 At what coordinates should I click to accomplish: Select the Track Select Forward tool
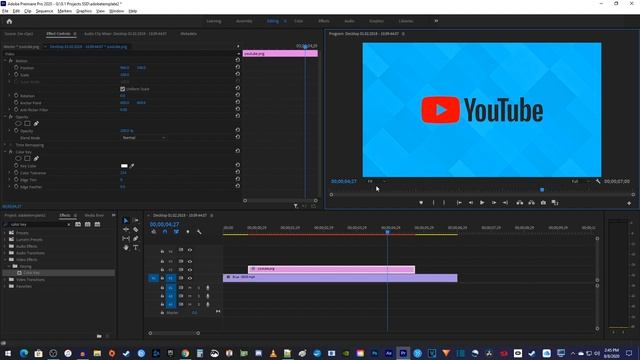tap(136, 221)
